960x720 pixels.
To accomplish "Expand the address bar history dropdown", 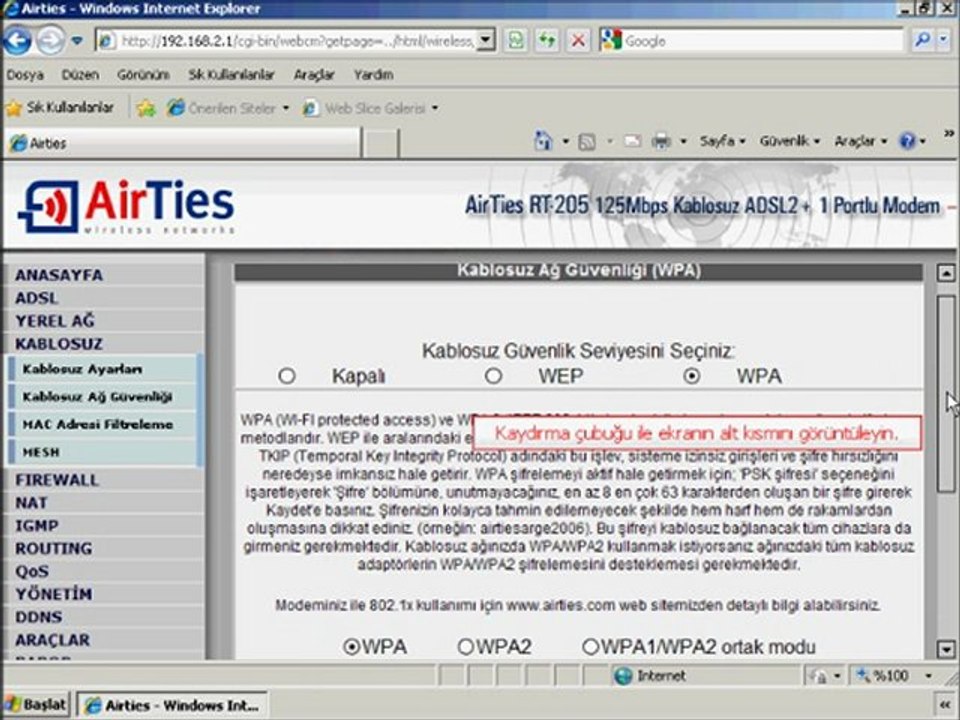I will (486, 41).
